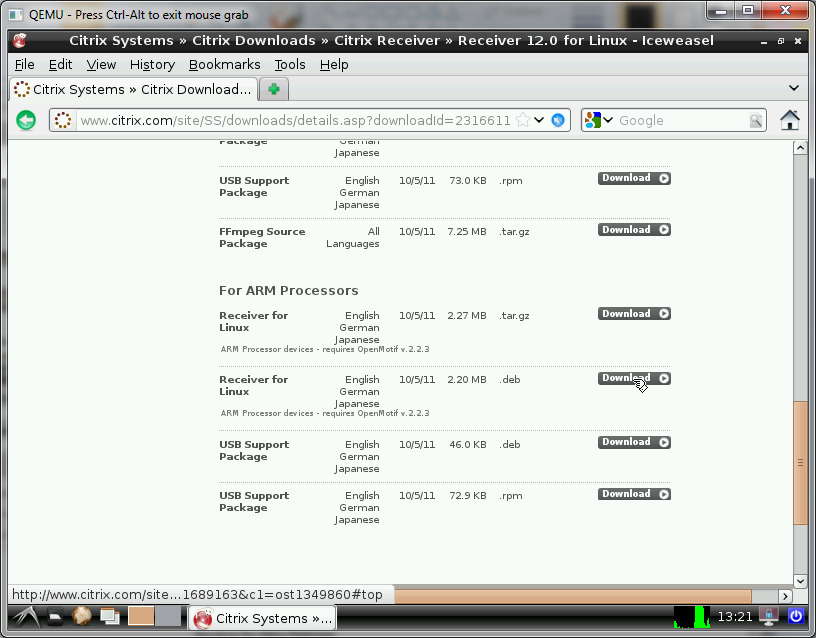Viewport: 816px width, 638px height.
Task: Open the Tools menu
Action: pyautogui.click(x=290, y=65)
